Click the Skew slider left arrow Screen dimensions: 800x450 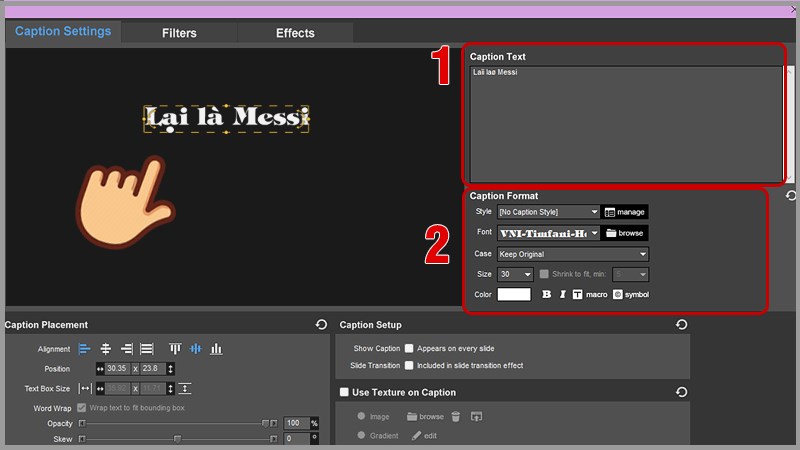[x=82, y=439]
